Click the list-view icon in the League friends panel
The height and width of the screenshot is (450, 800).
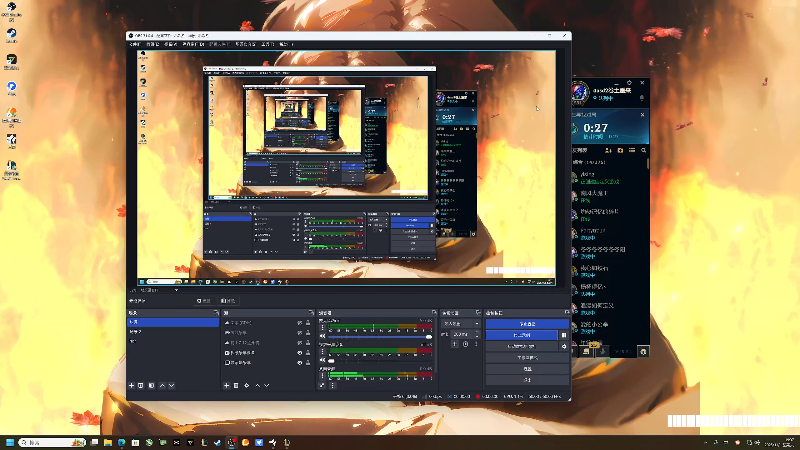(x=632, y=151)
